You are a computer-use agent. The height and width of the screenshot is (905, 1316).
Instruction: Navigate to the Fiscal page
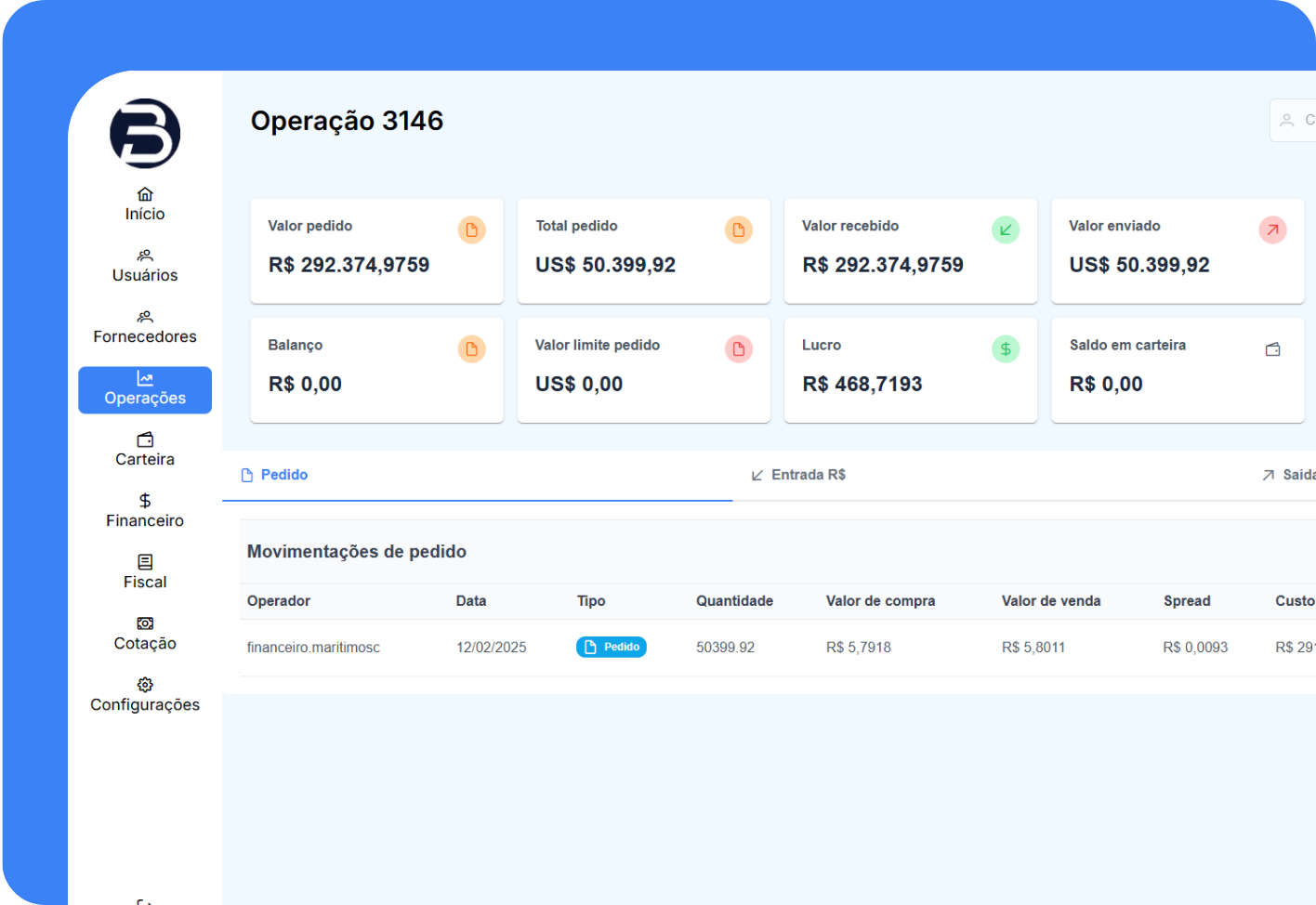click(x=145, y=572)
